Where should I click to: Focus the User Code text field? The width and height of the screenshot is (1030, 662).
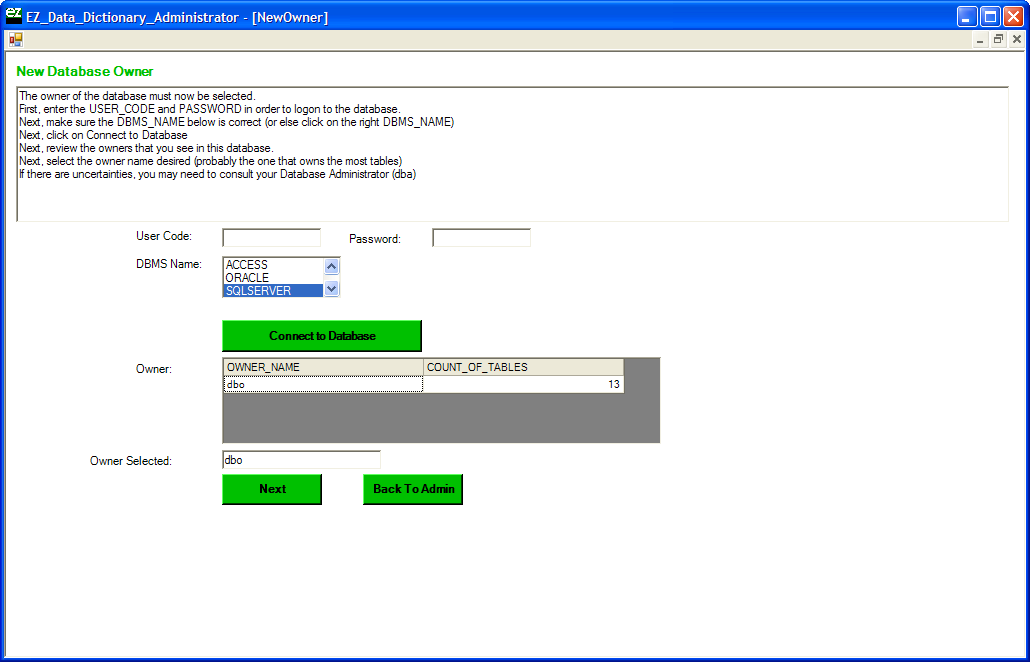coord(271,238)
